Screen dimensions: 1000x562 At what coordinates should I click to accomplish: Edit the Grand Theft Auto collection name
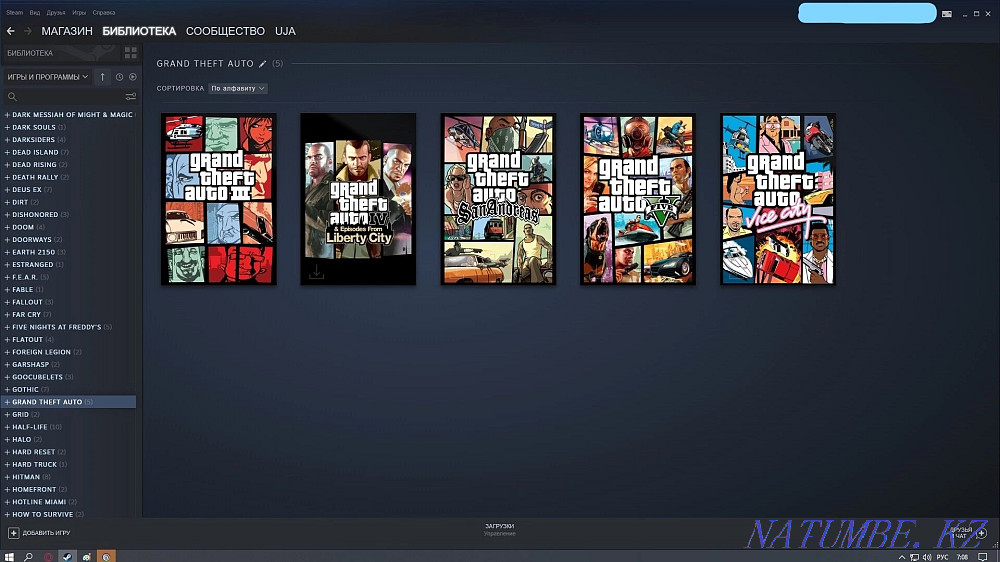(262, 64)
